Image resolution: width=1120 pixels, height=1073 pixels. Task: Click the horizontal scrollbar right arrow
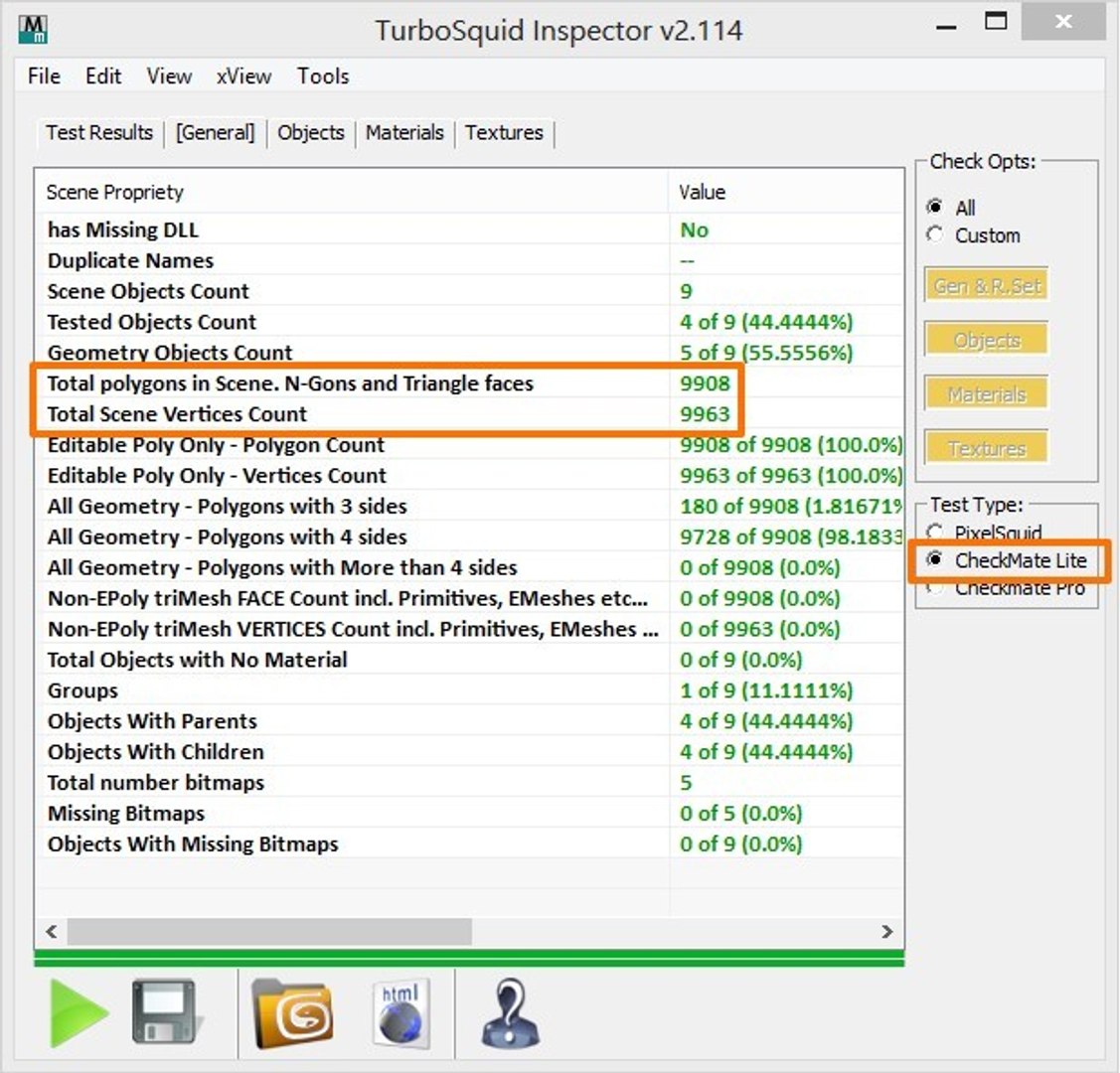click(x=887, y=931)
